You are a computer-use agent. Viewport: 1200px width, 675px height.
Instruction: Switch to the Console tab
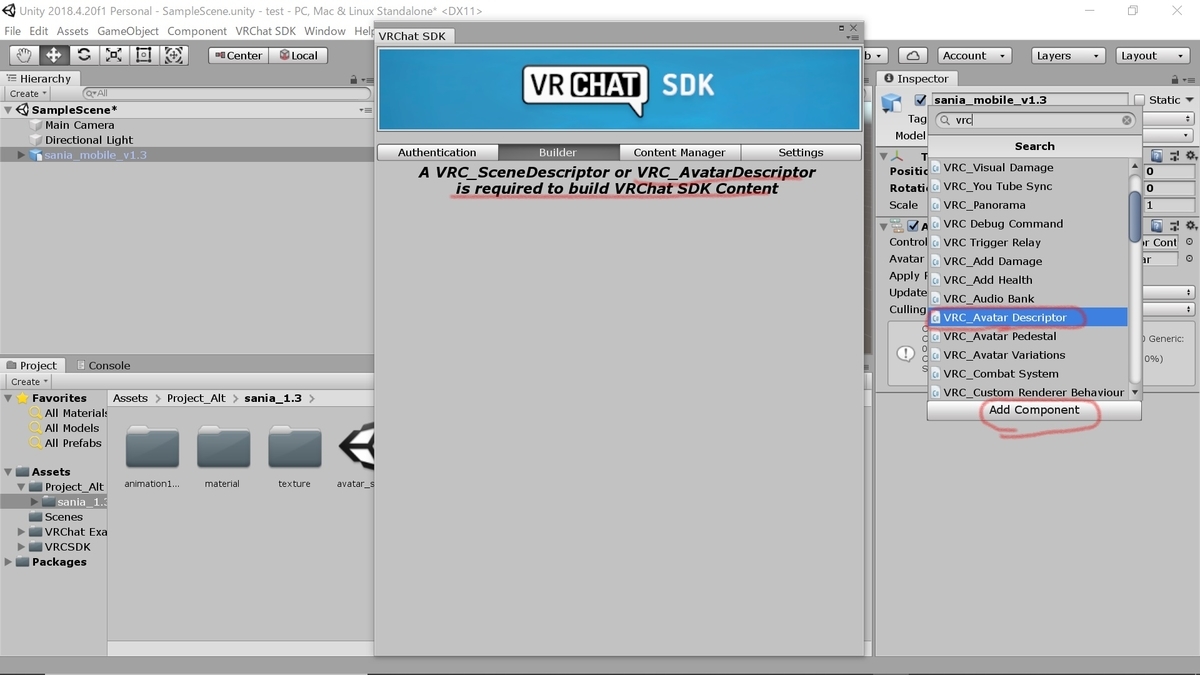104,365
